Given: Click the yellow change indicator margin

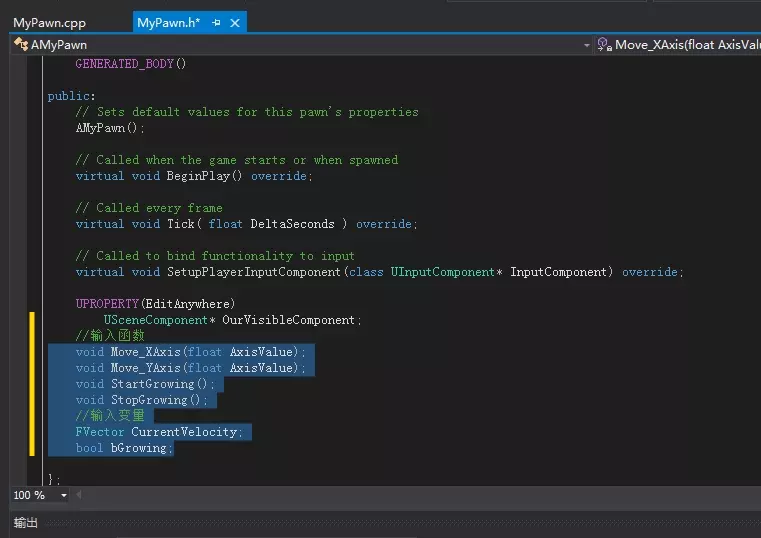Looking at the screenshot, I should 32,384.
